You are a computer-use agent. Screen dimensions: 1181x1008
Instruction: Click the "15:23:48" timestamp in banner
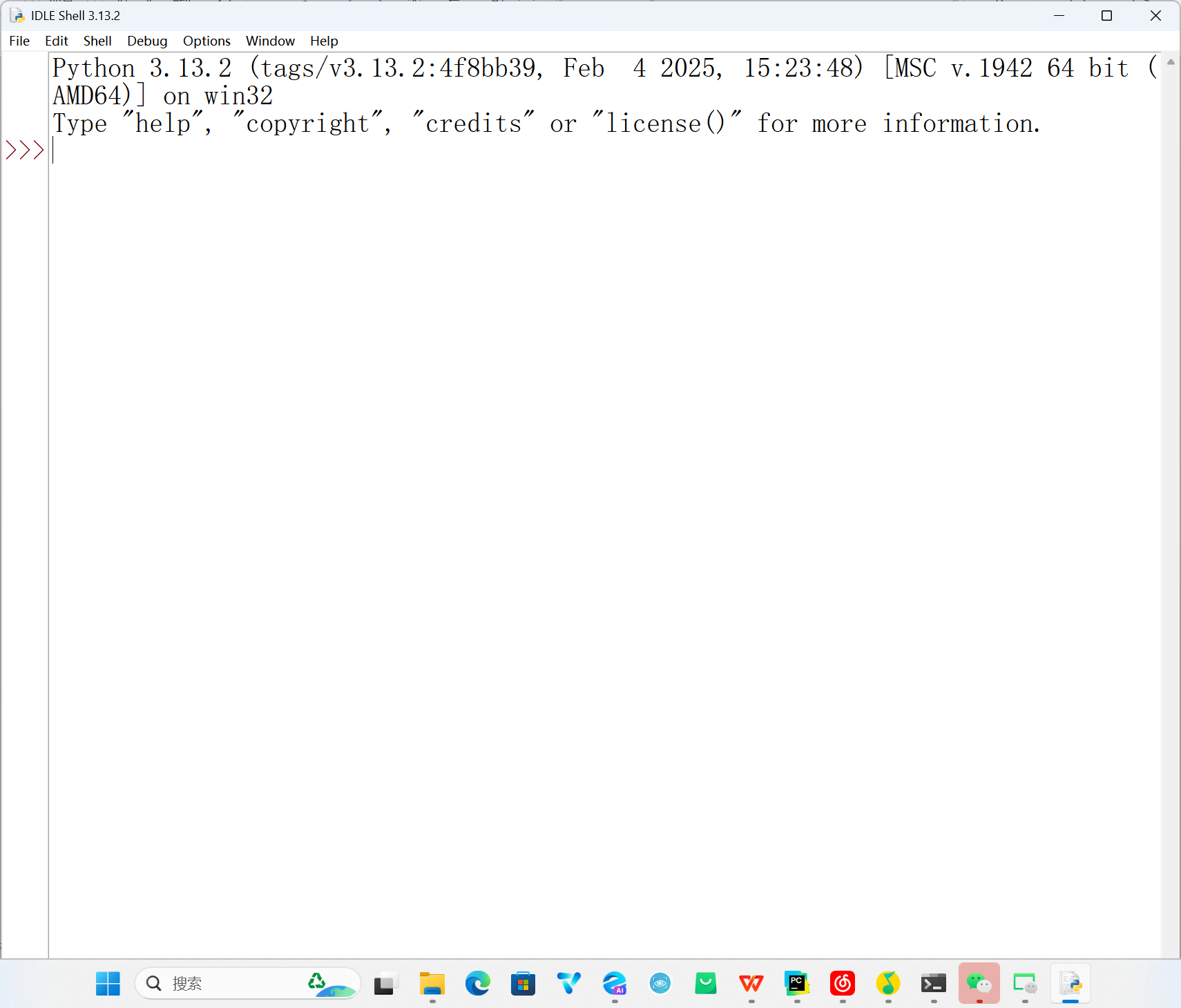798,68
